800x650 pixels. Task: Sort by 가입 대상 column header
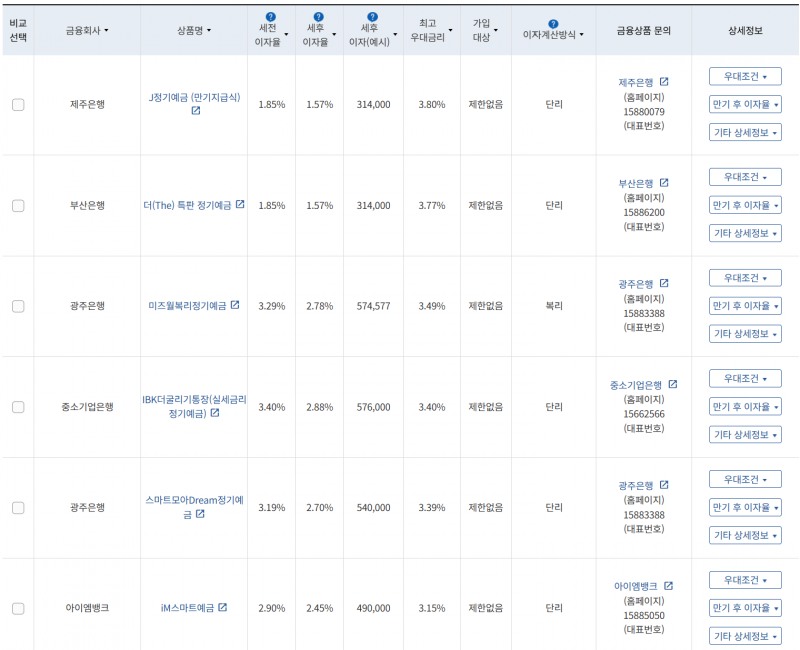point(485,30)
